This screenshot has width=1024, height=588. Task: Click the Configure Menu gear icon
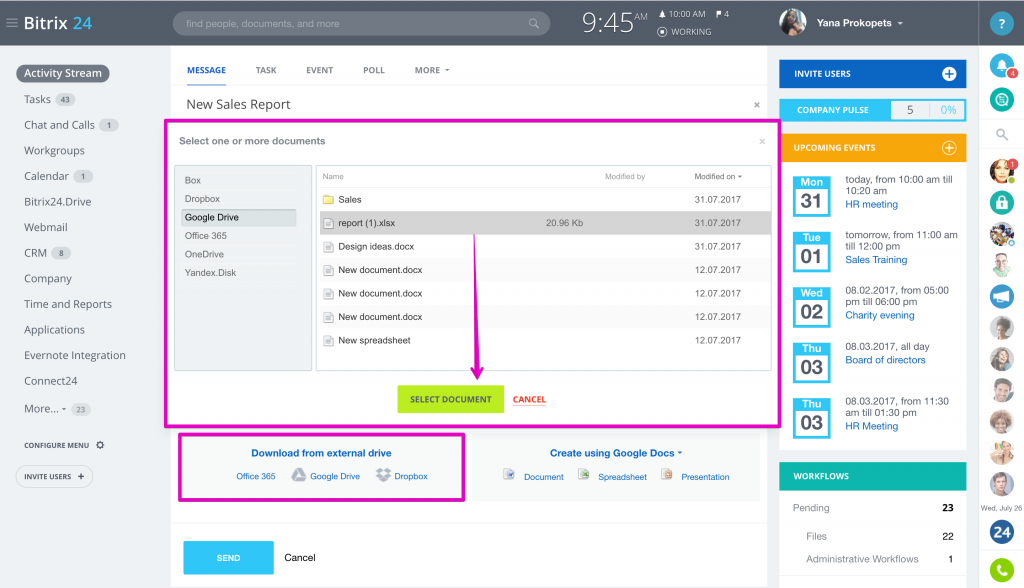pyautogui.click(x=100, y=445)
